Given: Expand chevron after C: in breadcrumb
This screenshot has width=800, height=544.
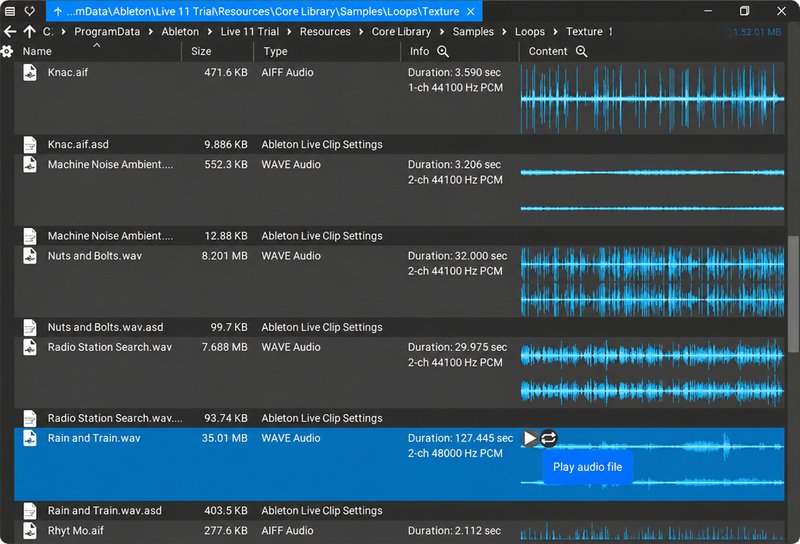Looking at the screenshot, I should pos(63,32).
